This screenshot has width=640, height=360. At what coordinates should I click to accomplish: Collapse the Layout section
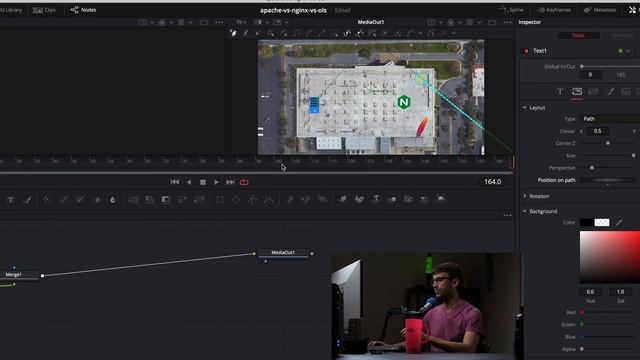point(524,107)
